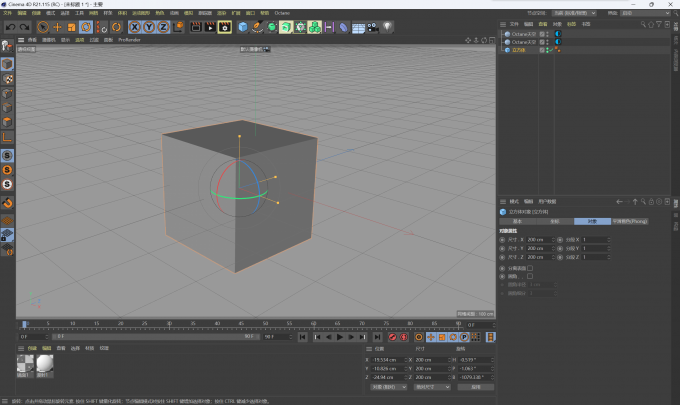Toggle the X axis lock
Screen dimensions: 680x405
click(135, 27)
